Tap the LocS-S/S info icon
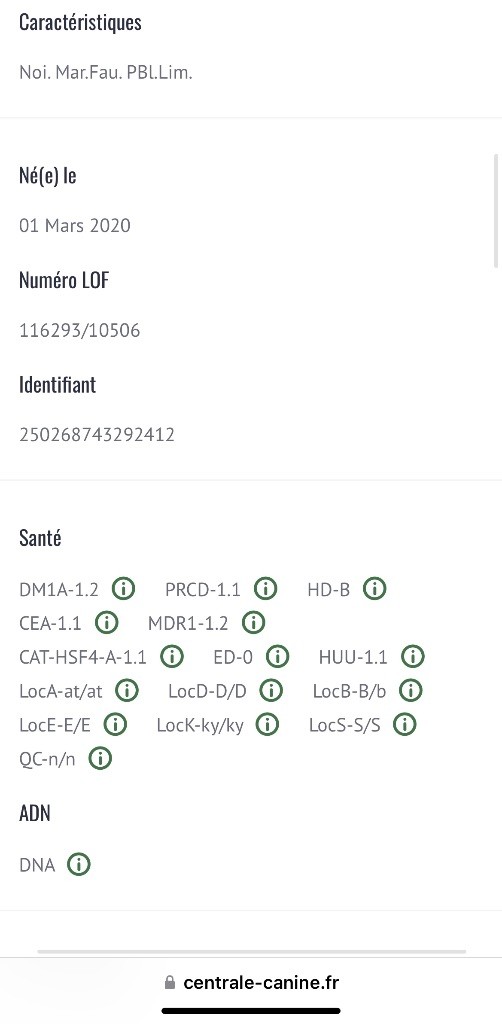Screen dimensions: 502x1024 tap(405, 724)
